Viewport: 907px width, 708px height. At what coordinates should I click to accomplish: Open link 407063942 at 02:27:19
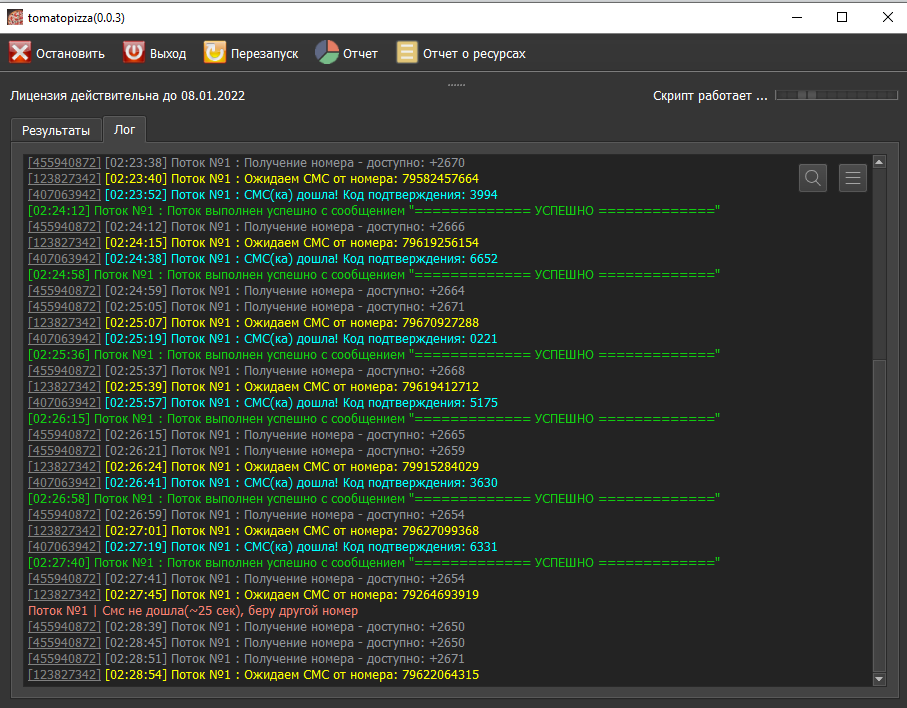point(64,547)
